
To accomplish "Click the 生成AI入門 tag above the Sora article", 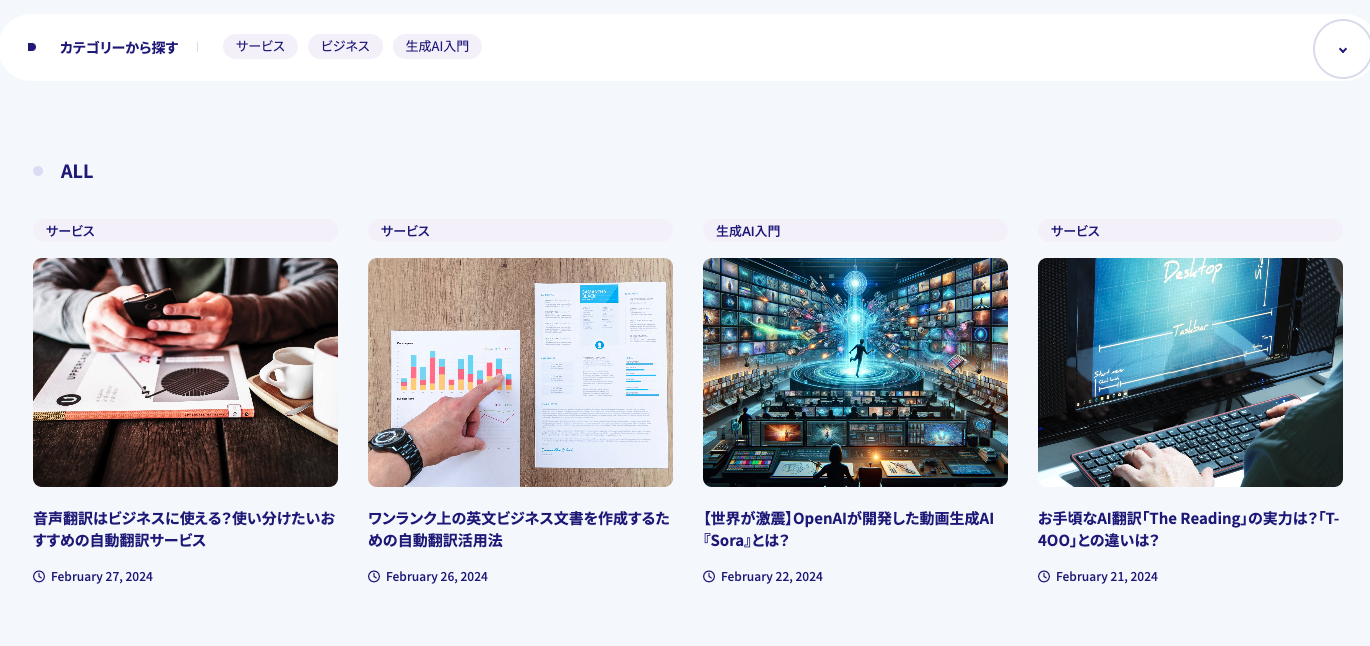I will [x=748, y=231].
